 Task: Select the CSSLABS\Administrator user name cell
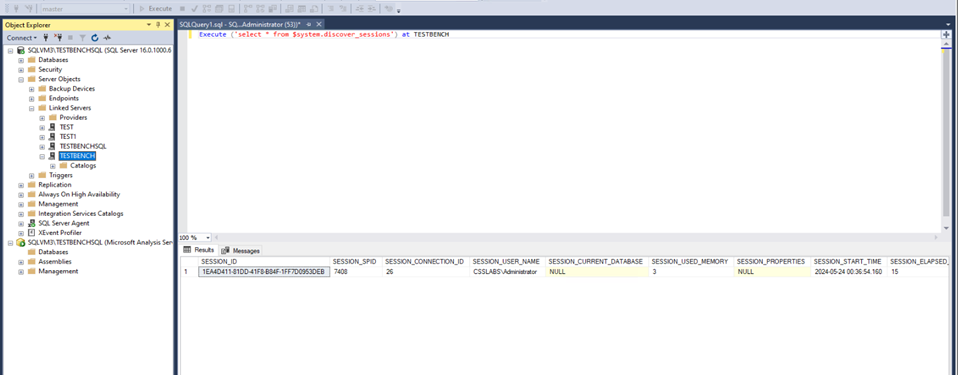point(507,272)
